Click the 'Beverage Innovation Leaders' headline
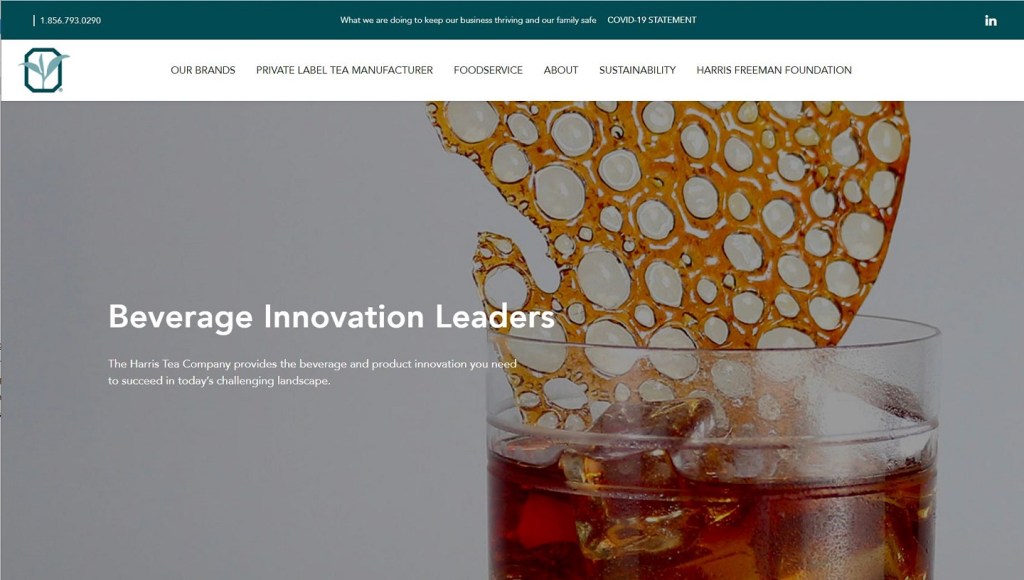1024x580 pixels. click(331, 317)
